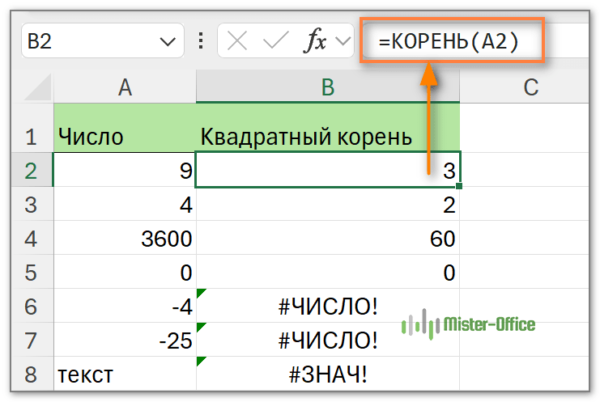
Task: Expand the Name Box dropdown arrow
Action: pyautogui.click(x=165, y=42)
